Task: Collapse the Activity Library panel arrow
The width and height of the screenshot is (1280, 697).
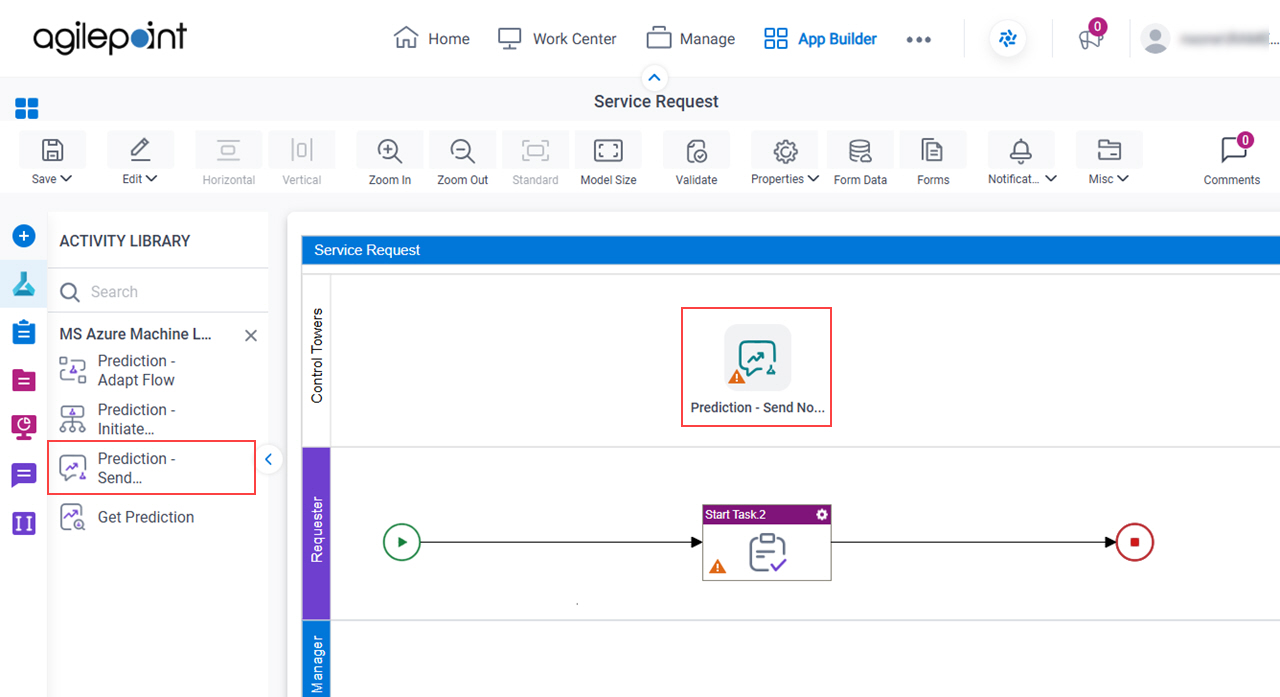Action: [x=268, y=460]
